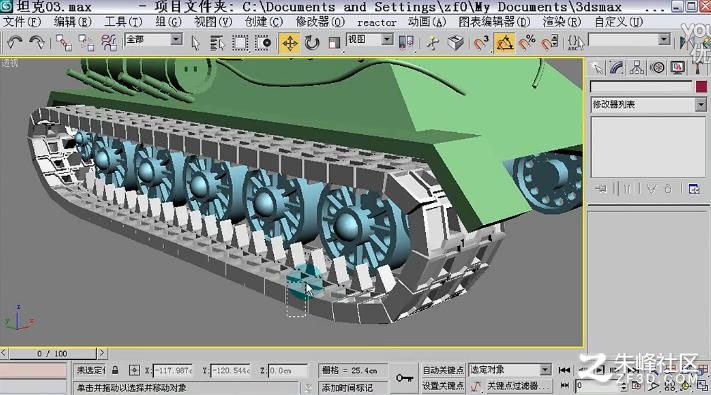Click the object name input field
711x395 pixels.
(x=641, y=87)
